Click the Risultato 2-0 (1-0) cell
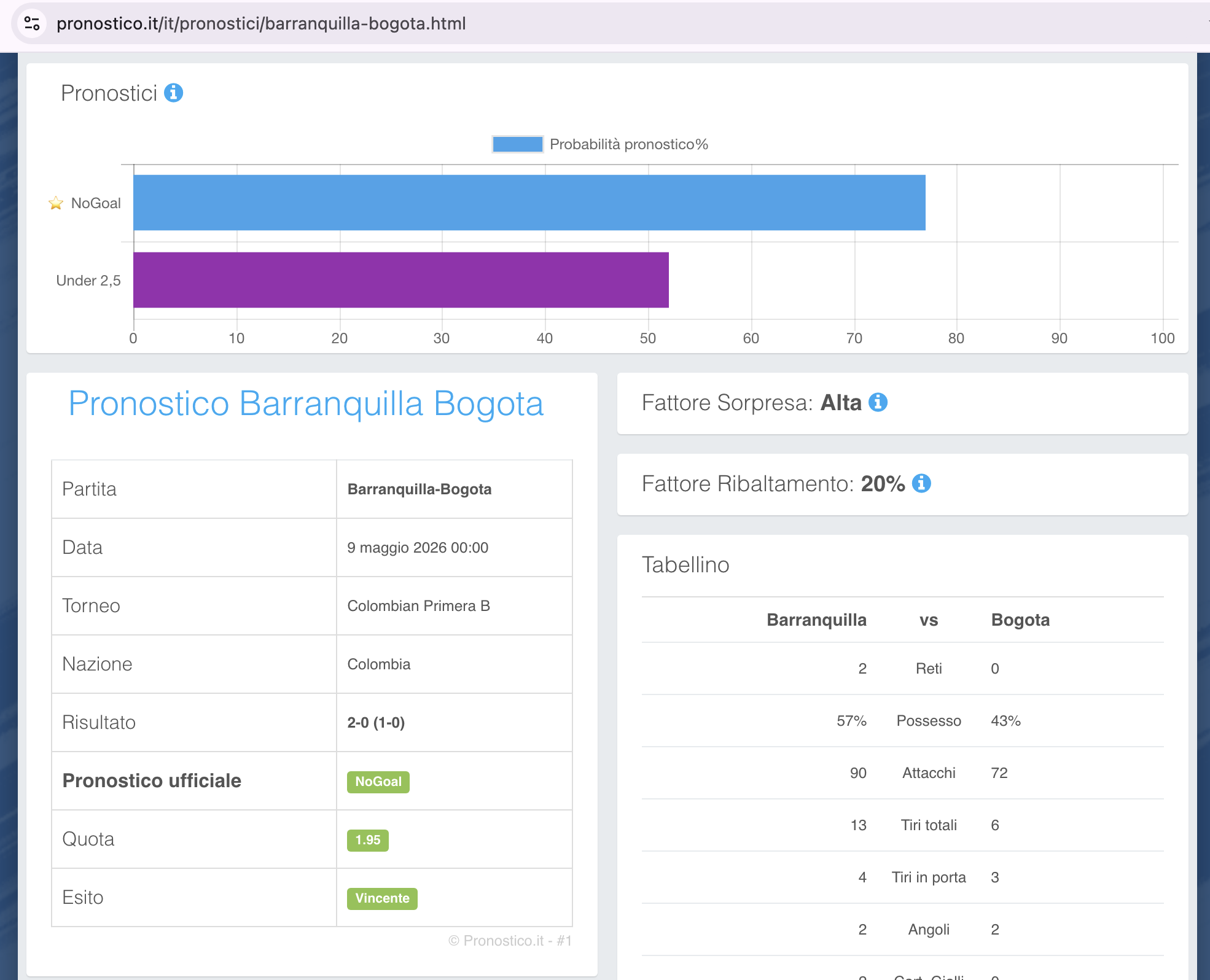1210x980 pixels. [x=455, y=722]
